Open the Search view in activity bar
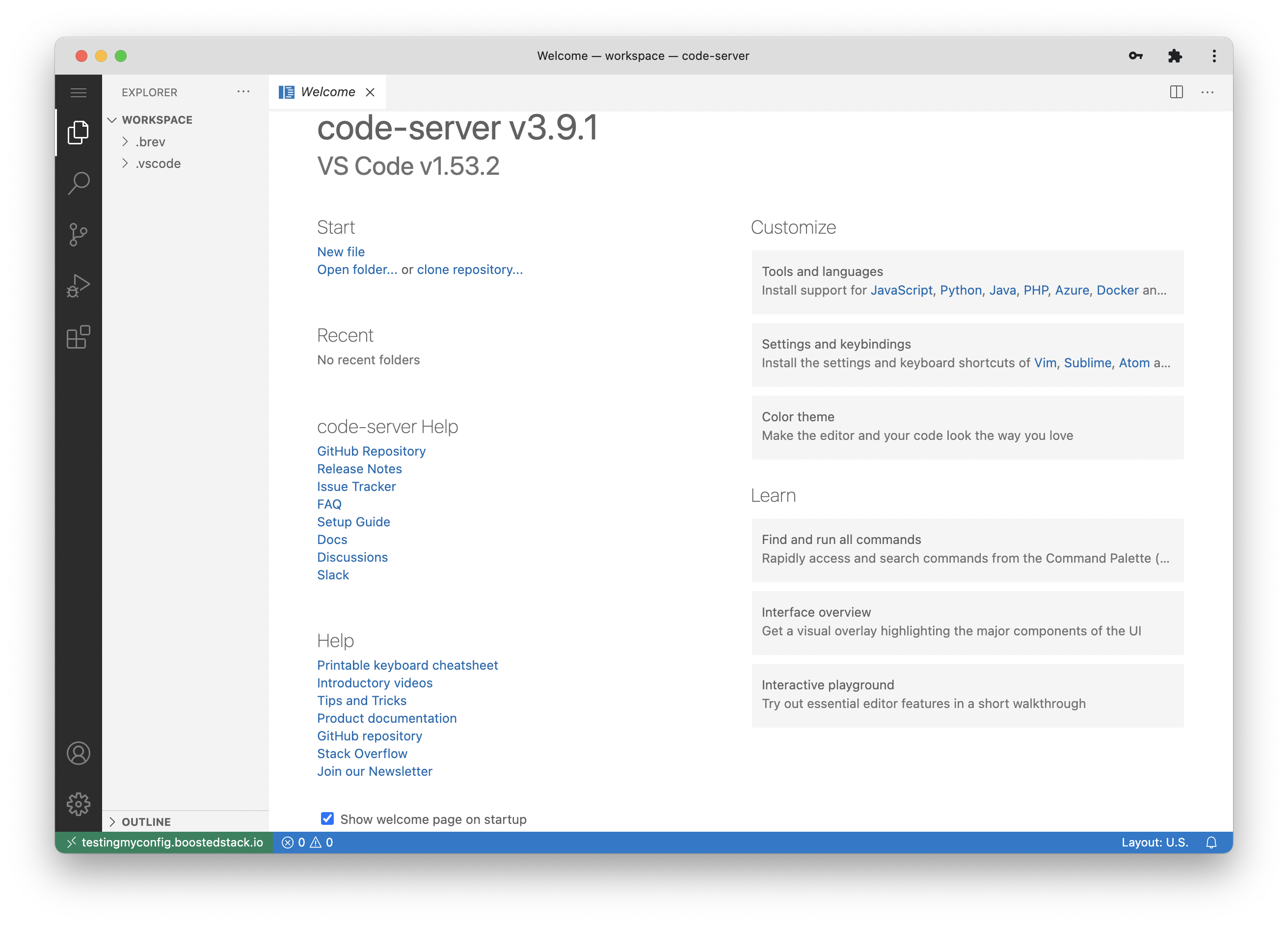 pos(79,183)
